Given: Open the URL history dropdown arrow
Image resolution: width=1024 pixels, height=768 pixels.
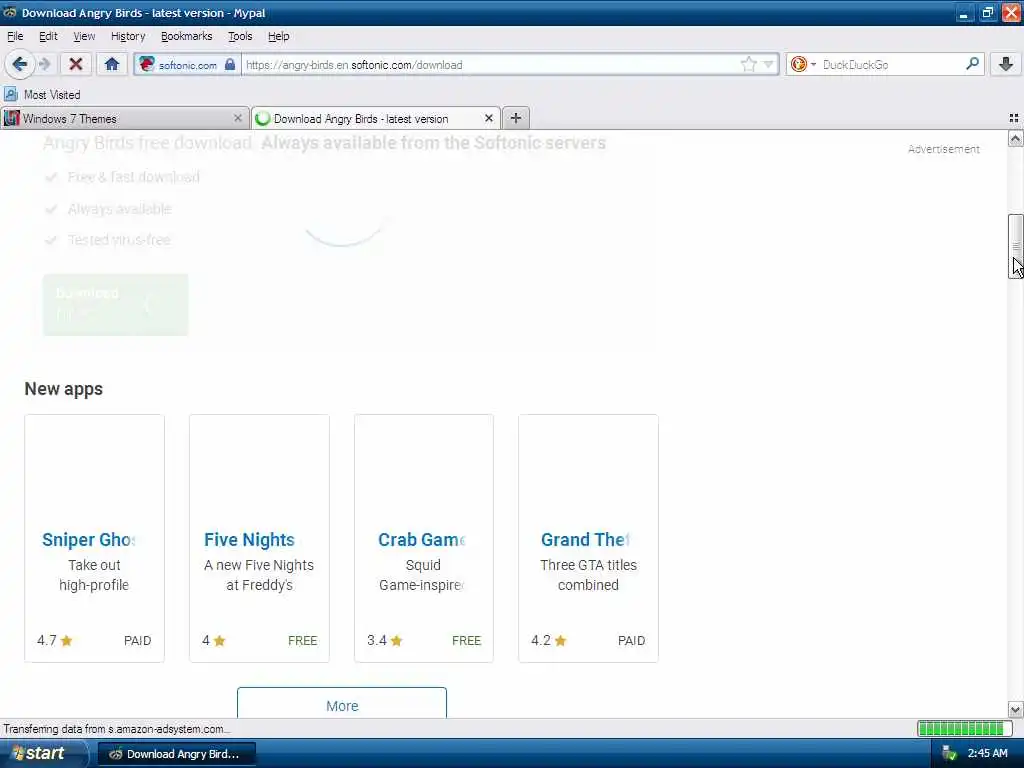Looking at the screenshot, I should (769, 64).
